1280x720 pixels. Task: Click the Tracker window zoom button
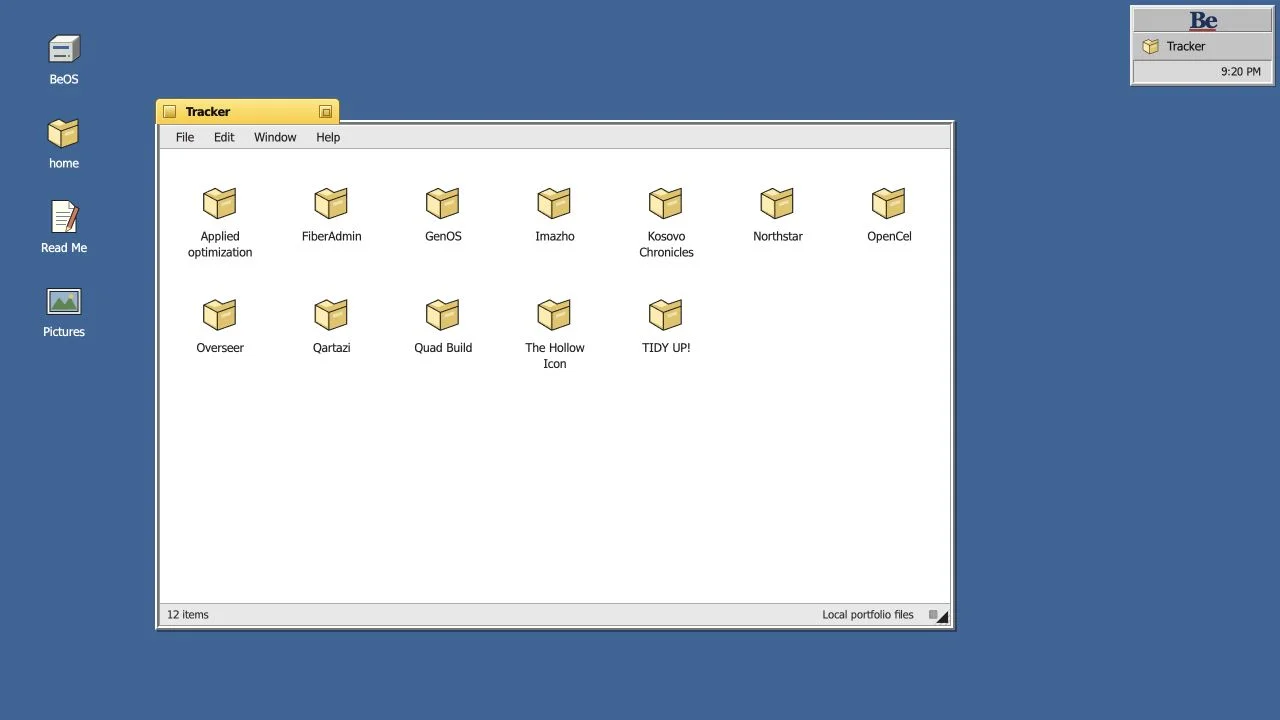325,112
